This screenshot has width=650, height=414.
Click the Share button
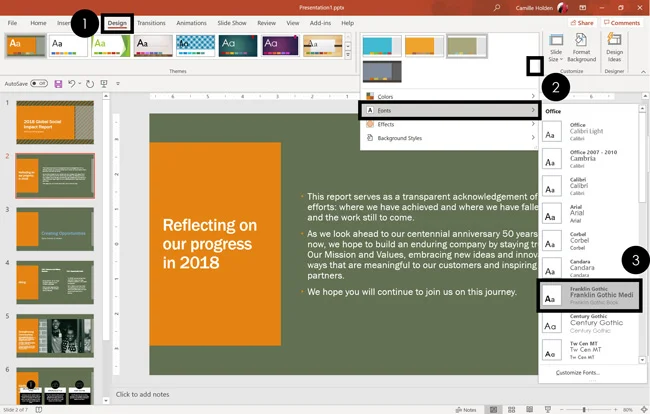582,23
